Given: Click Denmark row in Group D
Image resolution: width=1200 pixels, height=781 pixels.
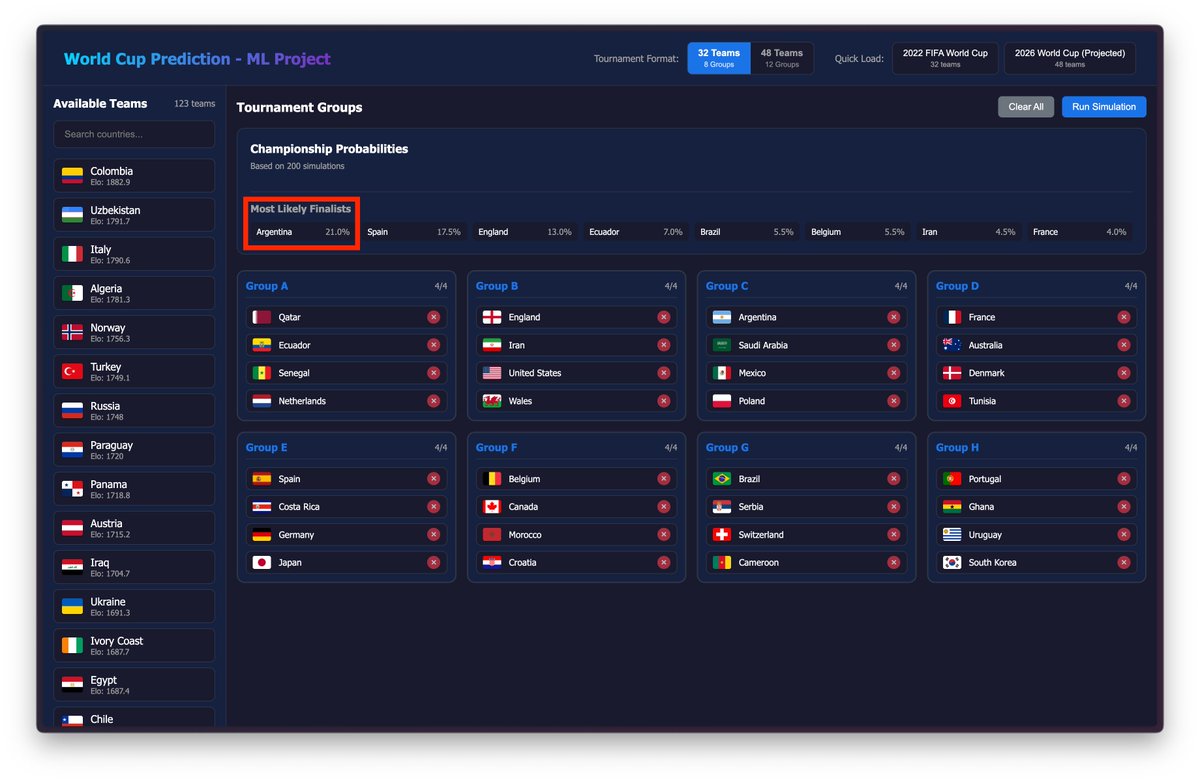Looking at the screenshot, I should pyautogui.click(x=1037, y=373).
